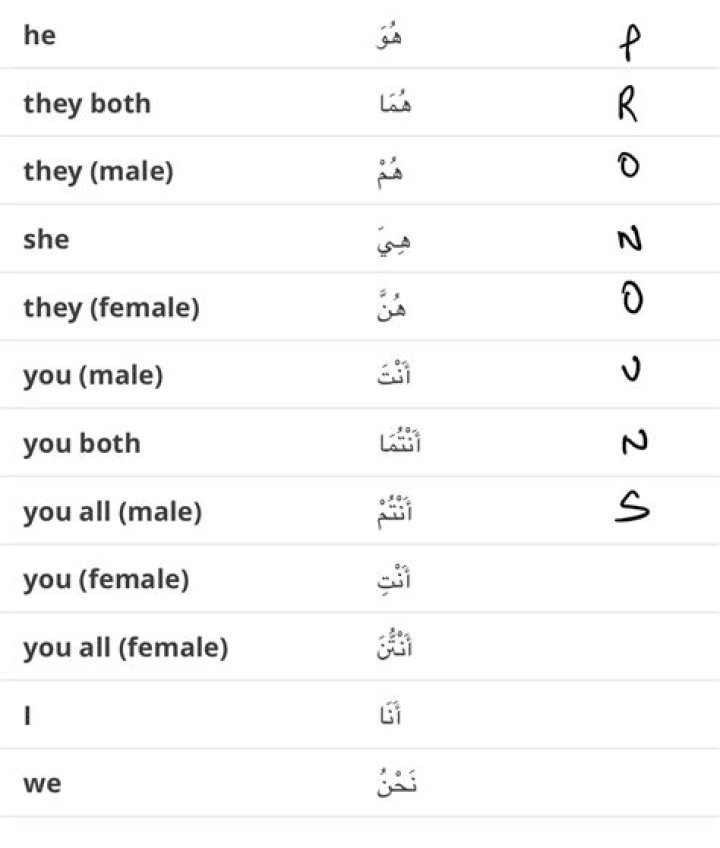
Task: Select the "you all (female)" label
Action: (x=126, y=648)
